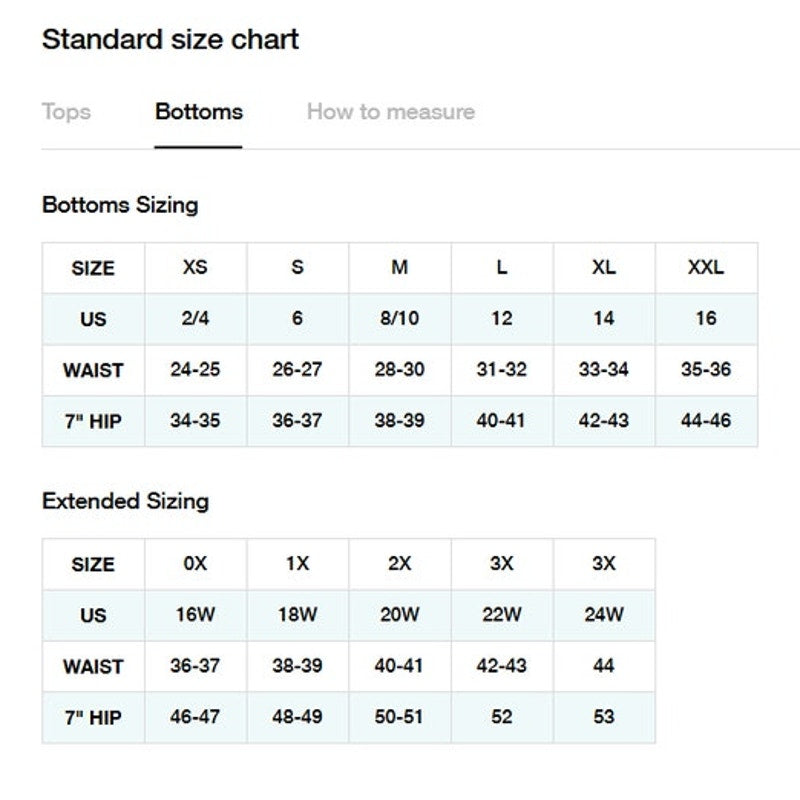
Task: Open the How to measure tab
Action: 390,112
